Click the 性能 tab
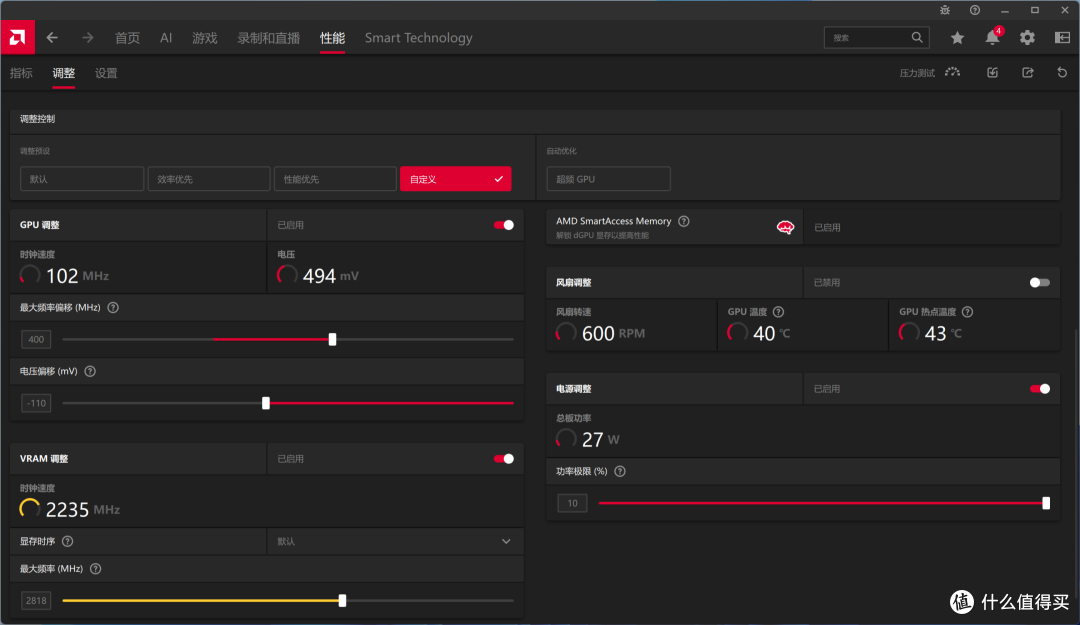Image resolution: width=1080 pixels, height=625 pixels. click(x=333, y=38)
